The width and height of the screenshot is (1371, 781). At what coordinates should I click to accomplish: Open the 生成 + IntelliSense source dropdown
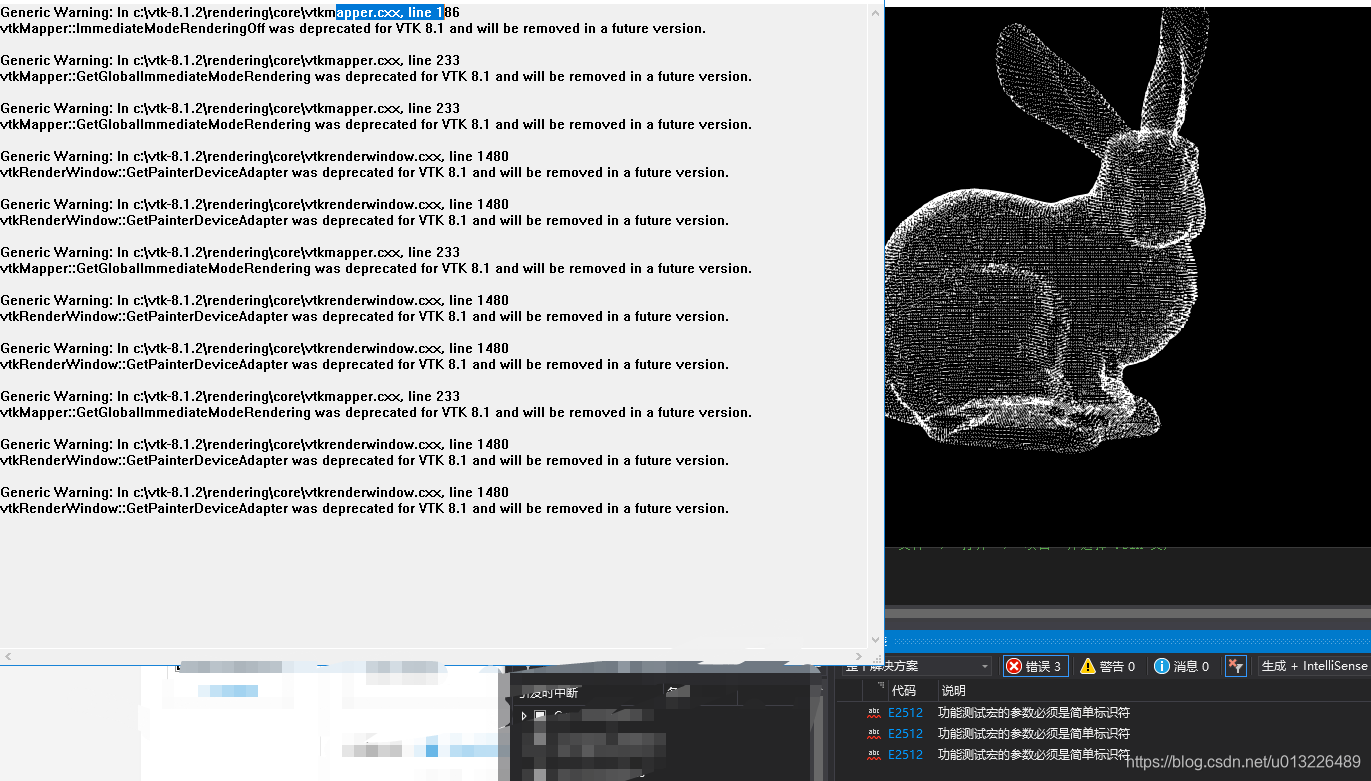pyautogui.click(x=1313, y=666)
